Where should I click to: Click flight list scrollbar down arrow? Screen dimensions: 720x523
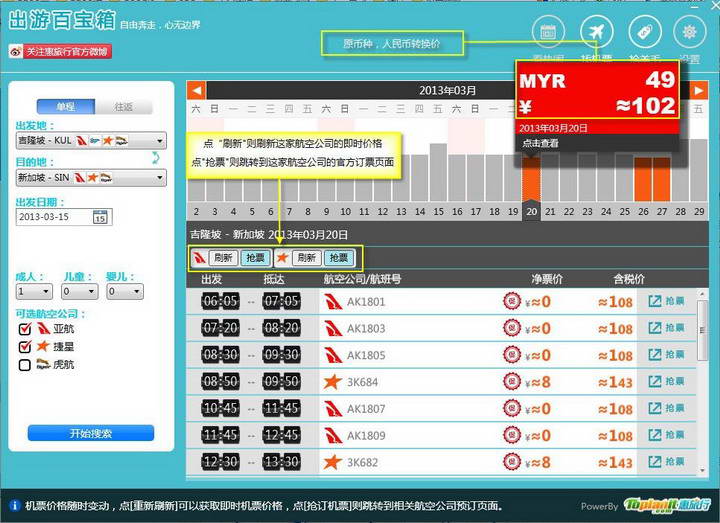click(702, 470)
